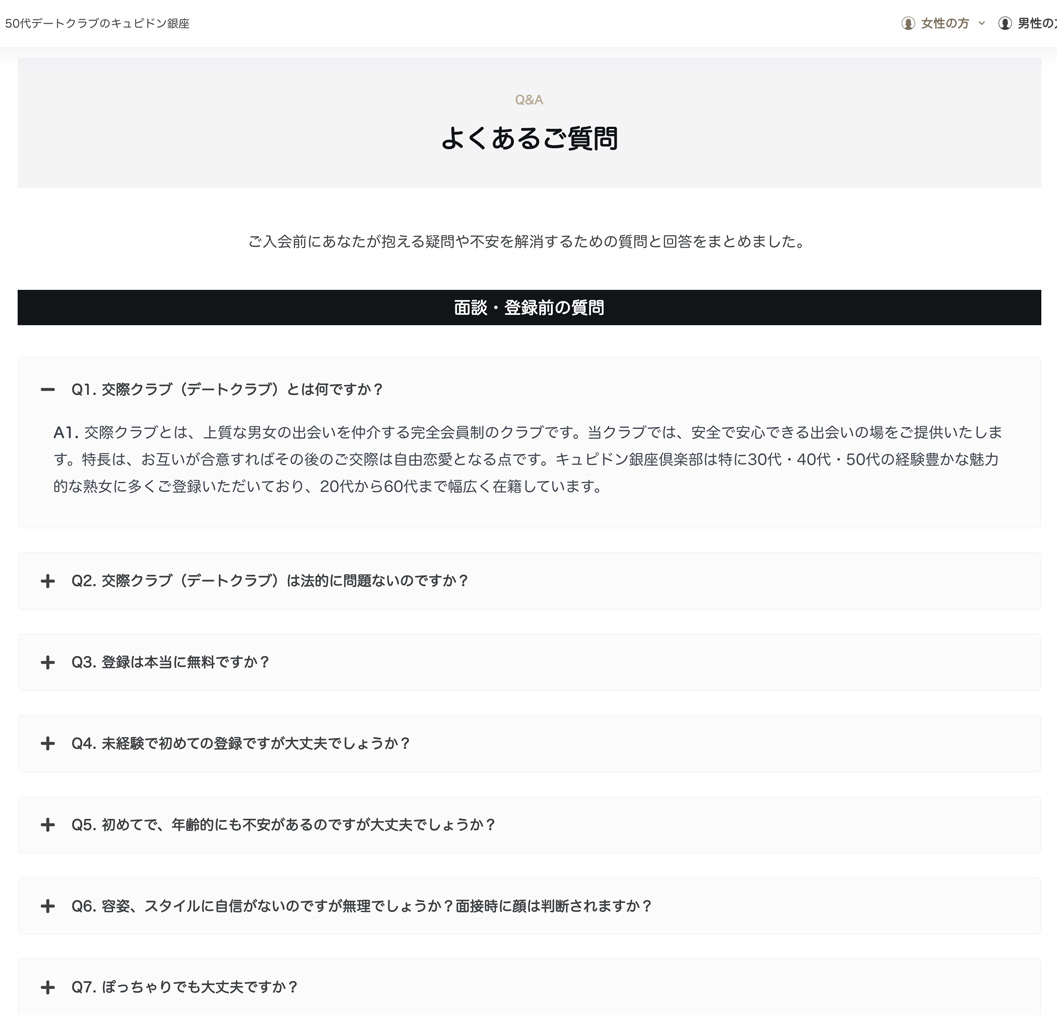Click the plus icon beside Q6
Screen dimensions: 1057x1015
[x=47, y=906]
